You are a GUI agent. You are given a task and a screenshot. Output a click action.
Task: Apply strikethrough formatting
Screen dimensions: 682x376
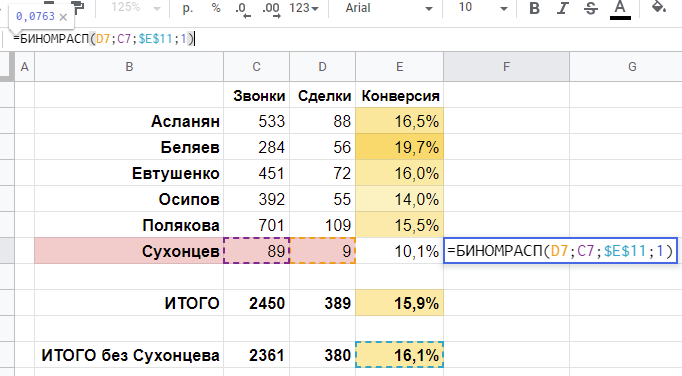point(591,8)
